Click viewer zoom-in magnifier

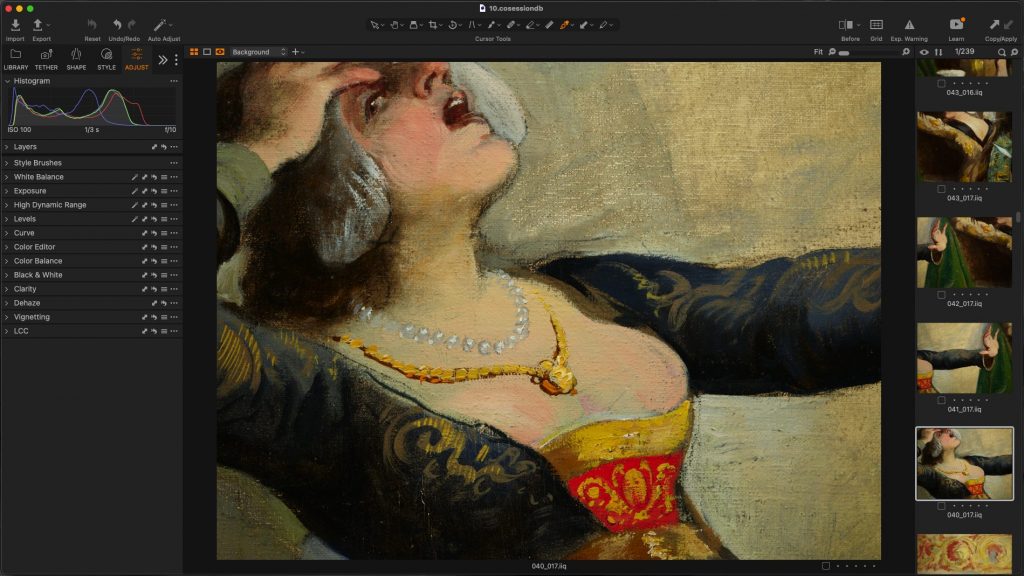pyautogui.click(x=906, y=52)
